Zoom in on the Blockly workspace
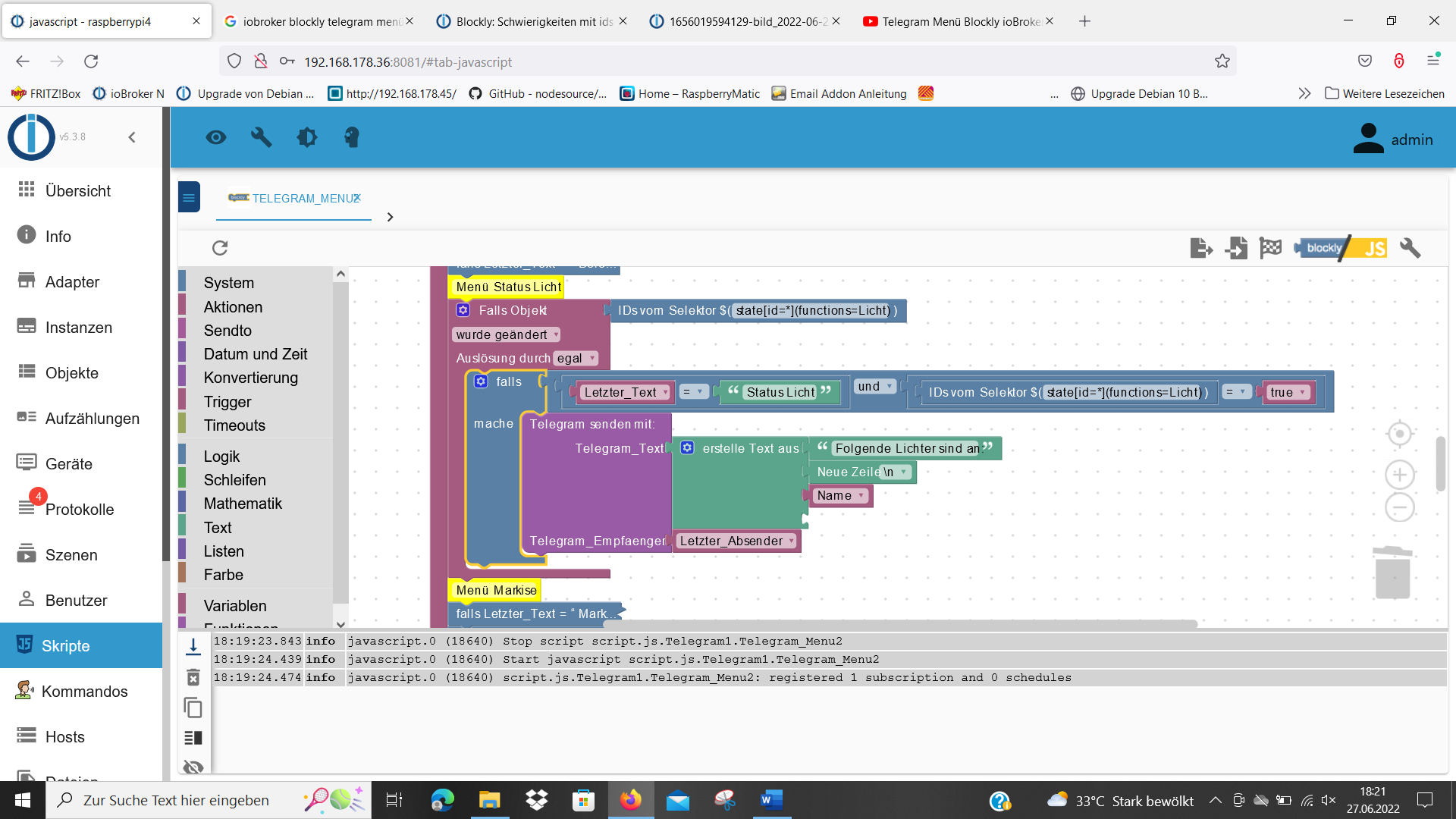The image size is (1456, 819). [1399, 475]
